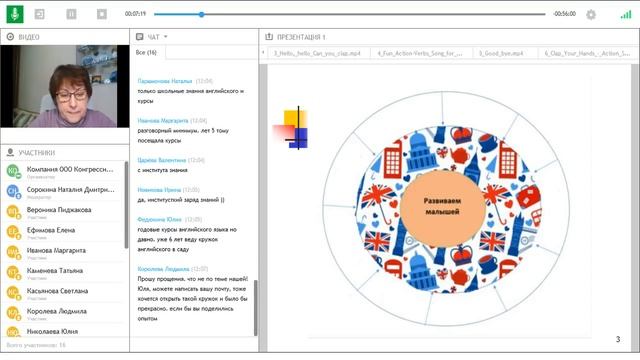Click the Видео panel camera icon
The height and width of the screenshot is (360, 640).
[10, 37]
